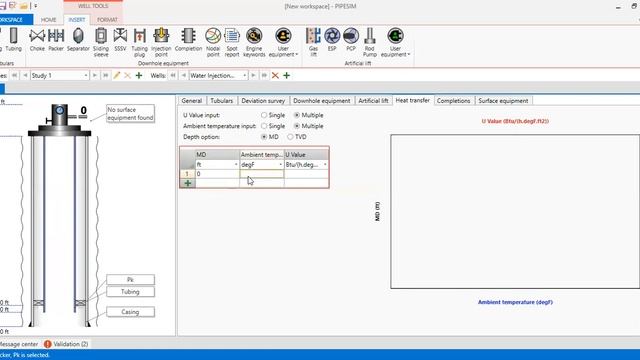This screenshot has width=640, height=360.
Task: Add table row with green plus
Action: [188, 183]
